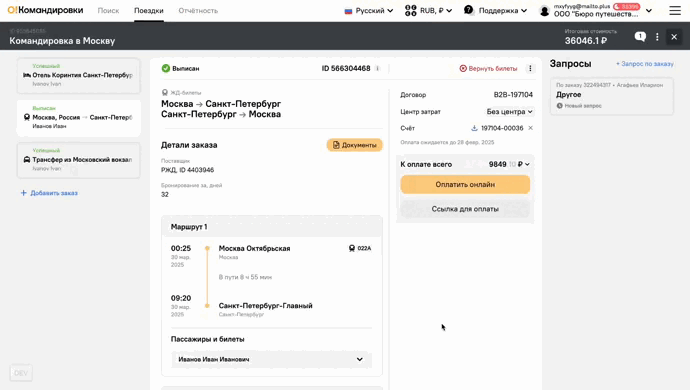This screenshot has height=390, width=690.
Task: Click the info icon next to ID 566304468
Action: (378, 69)
